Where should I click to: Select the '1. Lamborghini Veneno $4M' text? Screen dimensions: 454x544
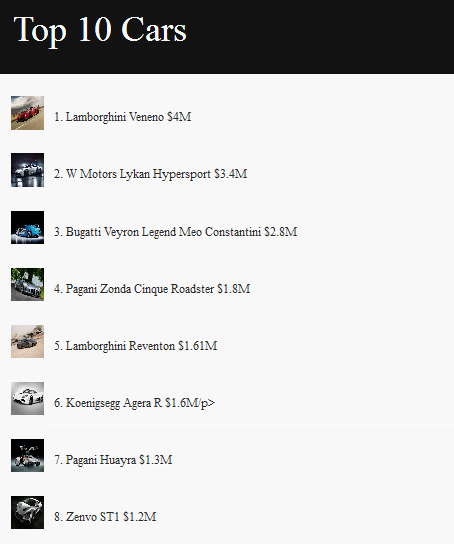pos(122,117)
